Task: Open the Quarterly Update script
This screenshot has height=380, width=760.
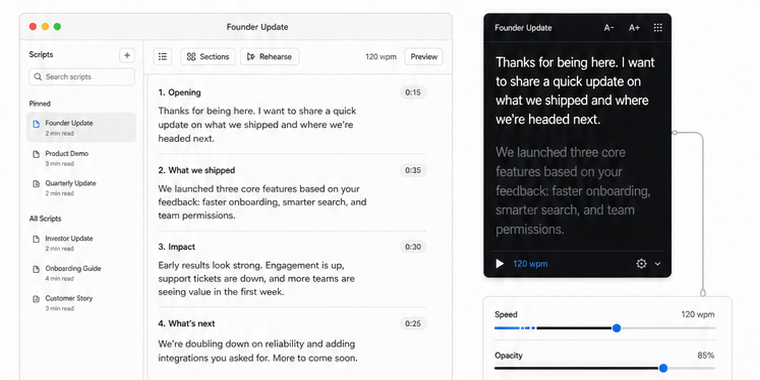Action: pyautogui.click(x=81, y=188)
